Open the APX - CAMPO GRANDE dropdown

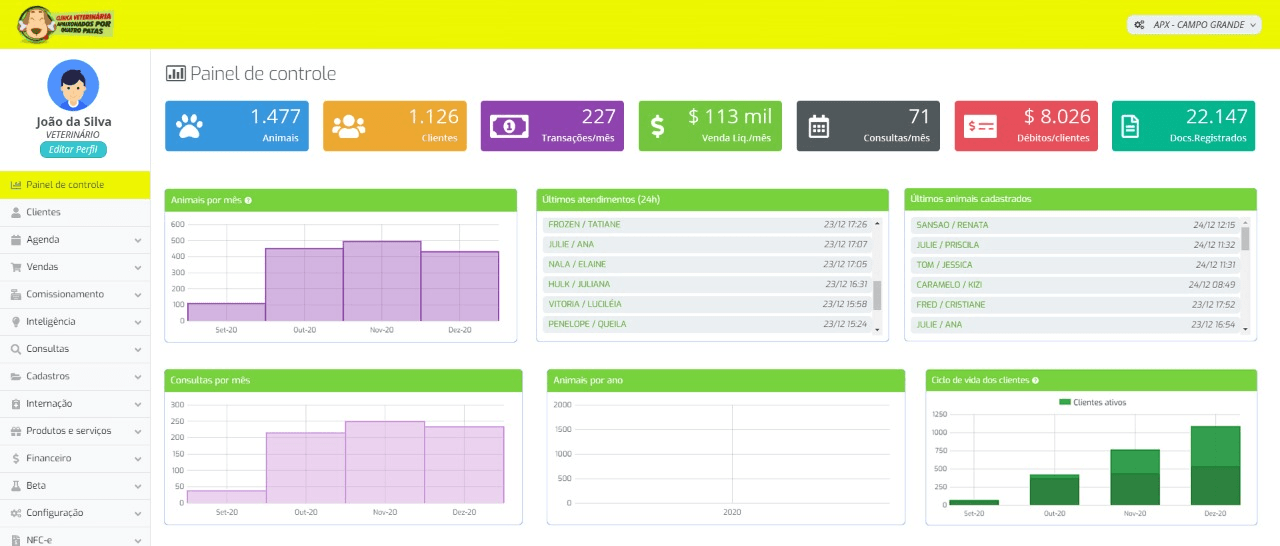[1196, 24]
